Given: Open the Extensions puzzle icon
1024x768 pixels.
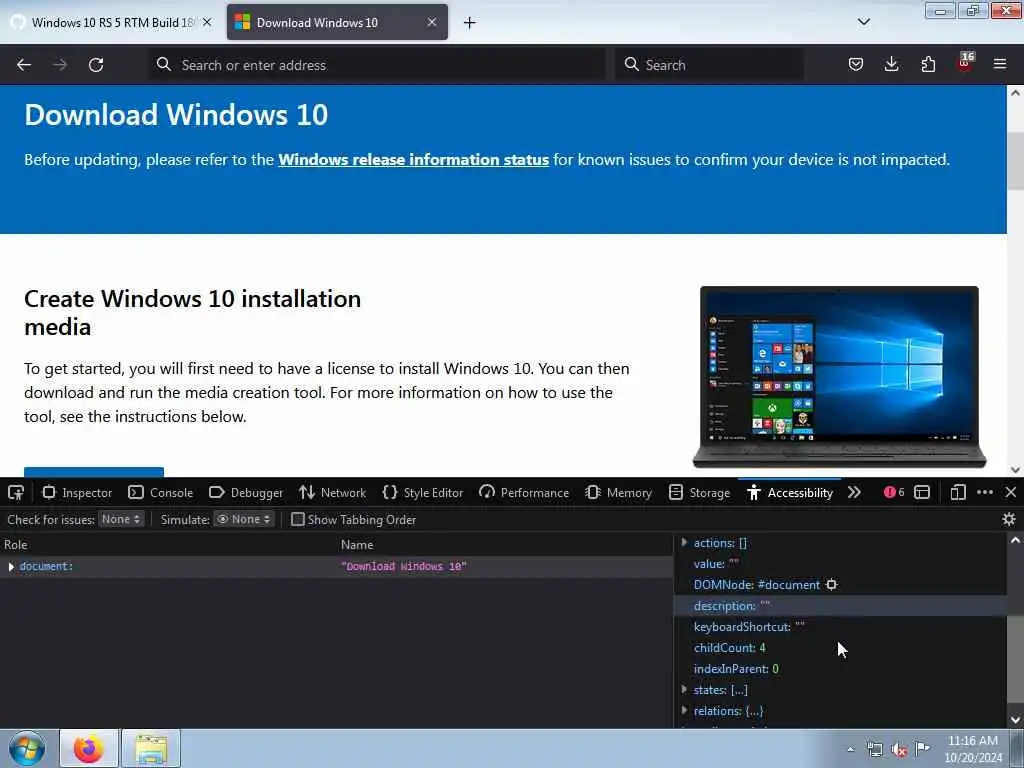Looking at the screenshot, I should click(x=928, y=64).
